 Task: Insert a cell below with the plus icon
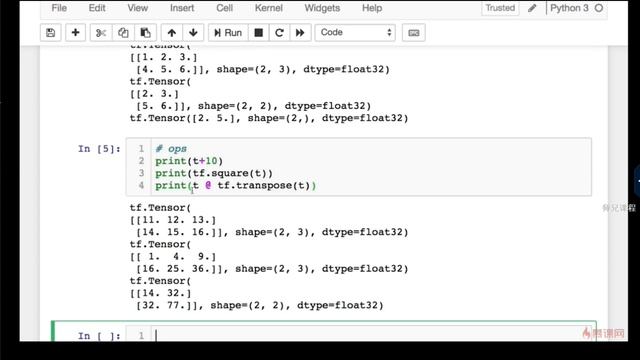pos(76,33)
